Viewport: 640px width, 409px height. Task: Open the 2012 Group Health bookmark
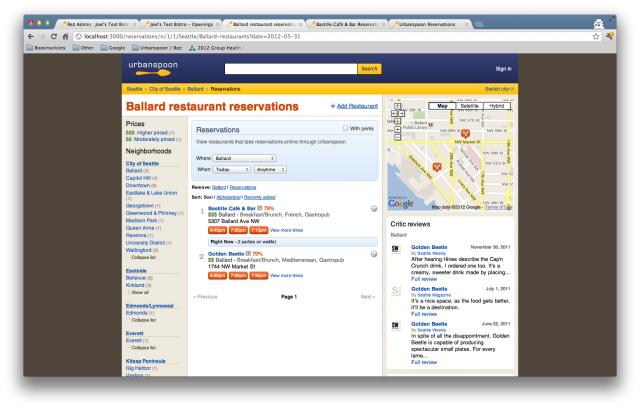pyautogui.click(x=216, y=48)
